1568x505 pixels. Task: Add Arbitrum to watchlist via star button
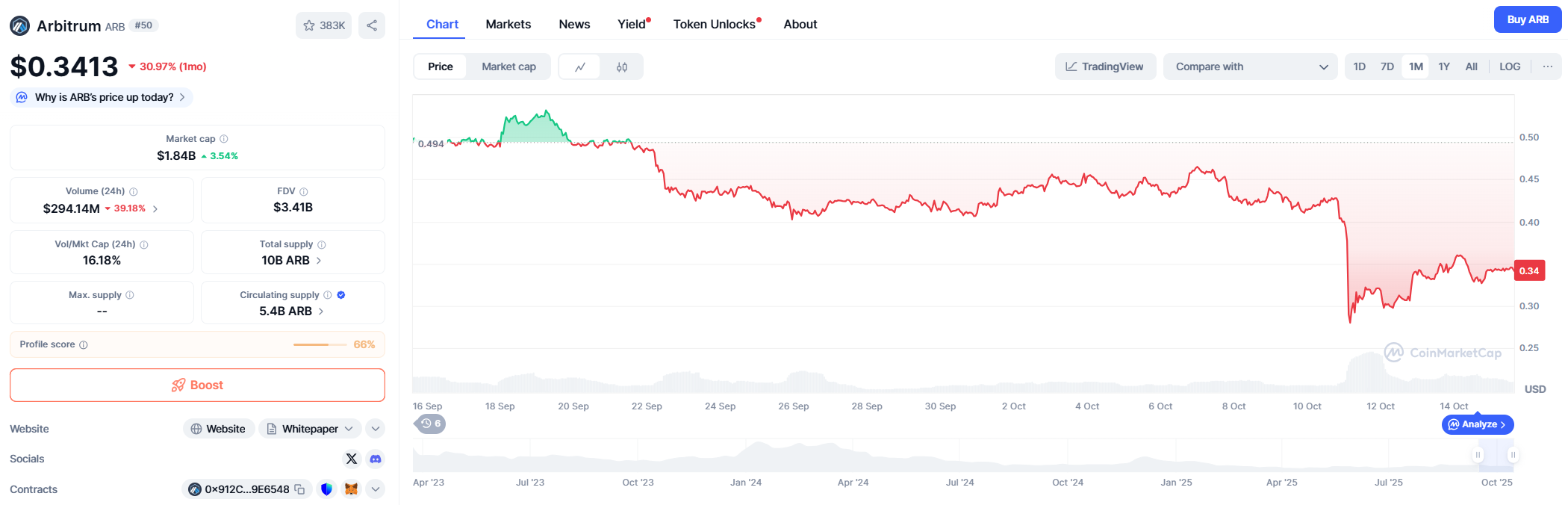point(323,25)
